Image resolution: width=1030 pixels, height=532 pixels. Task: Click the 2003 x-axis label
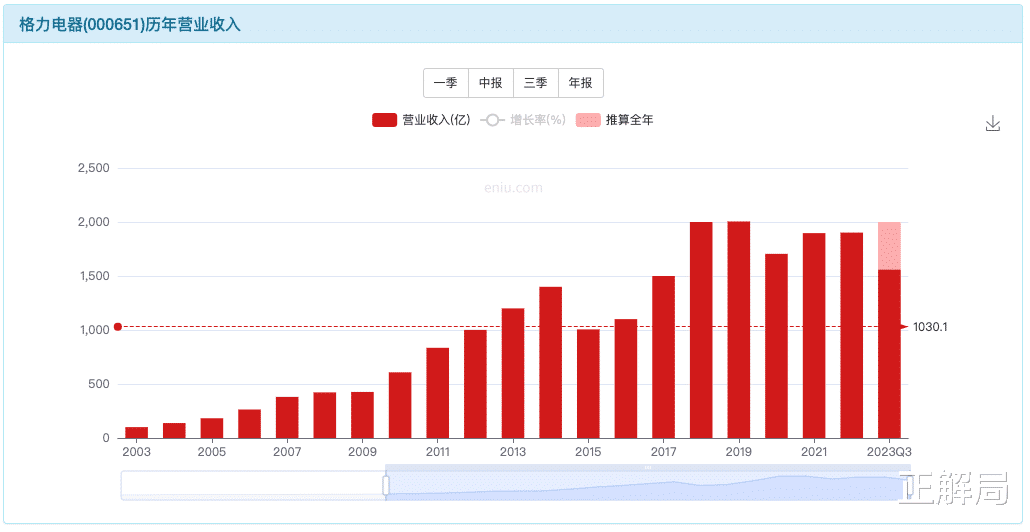pyautogui.click(x=137, y=452)
